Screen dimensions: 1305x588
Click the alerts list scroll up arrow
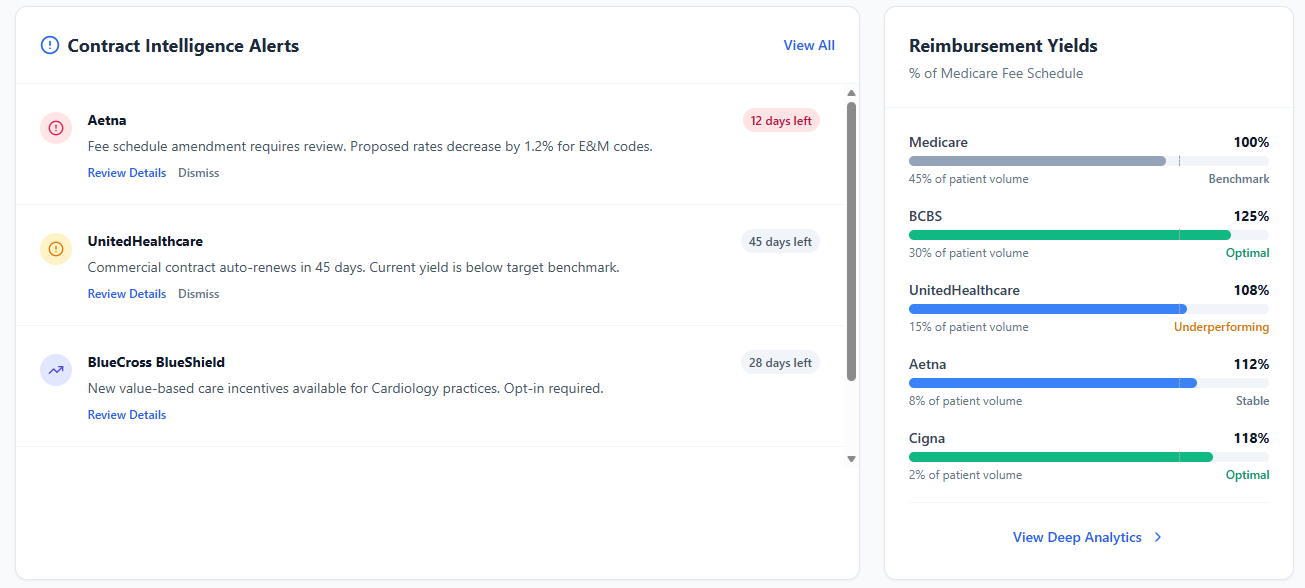851,93
